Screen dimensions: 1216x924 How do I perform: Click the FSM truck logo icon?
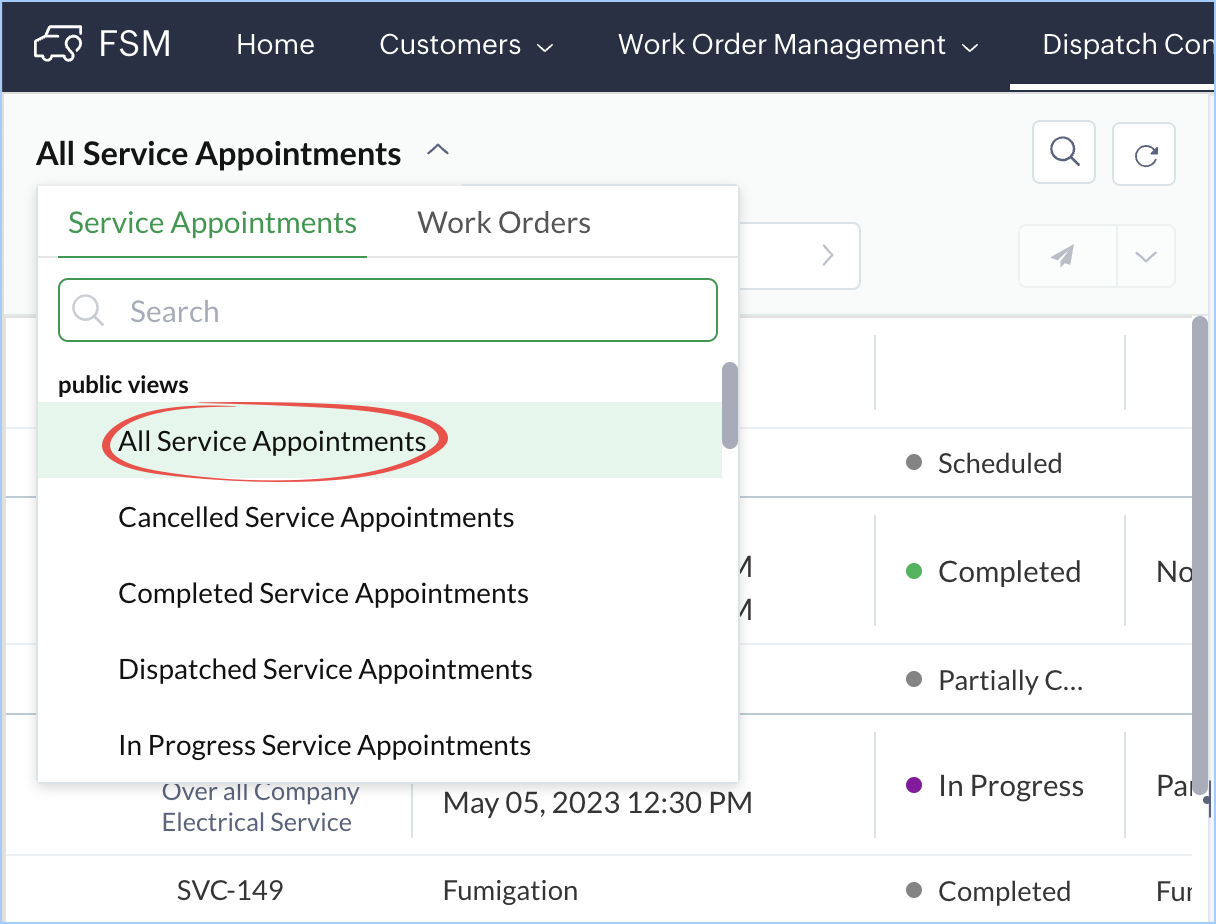[59, 45]
